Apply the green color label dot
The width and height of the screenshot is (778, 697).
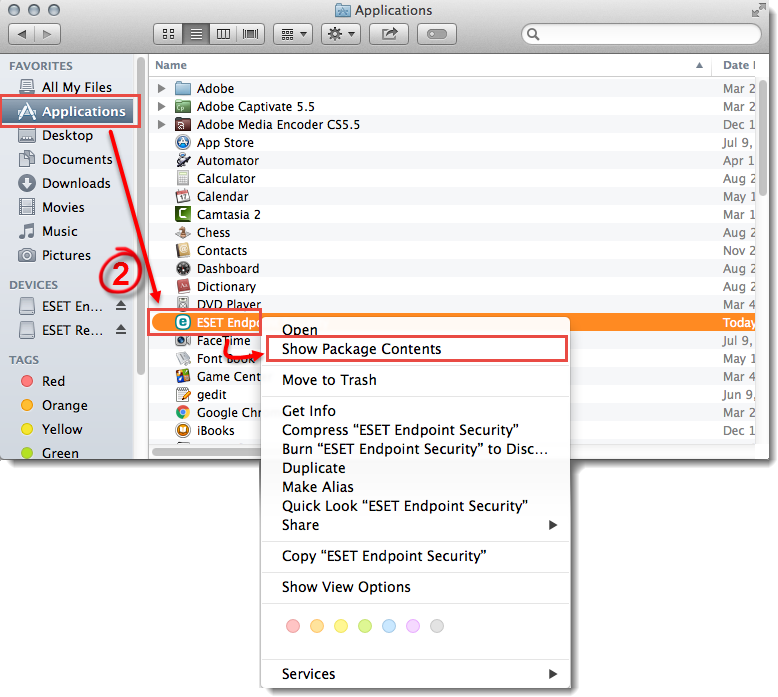pos(365,626)
